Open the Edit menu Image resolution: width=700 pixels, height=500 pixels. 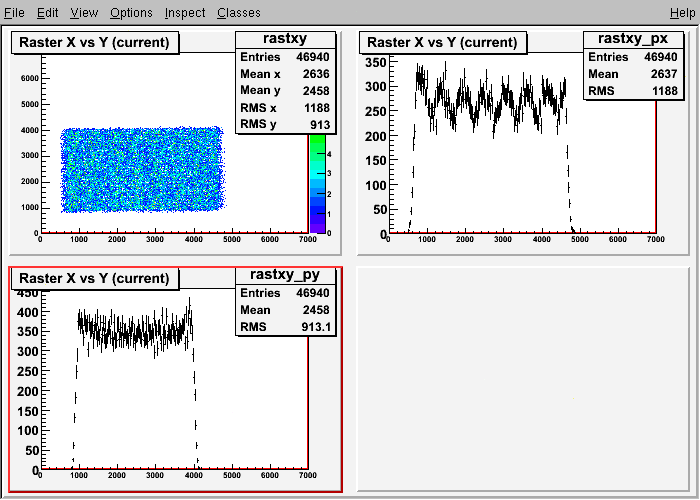pyautogui.click(x=47, y=12)
